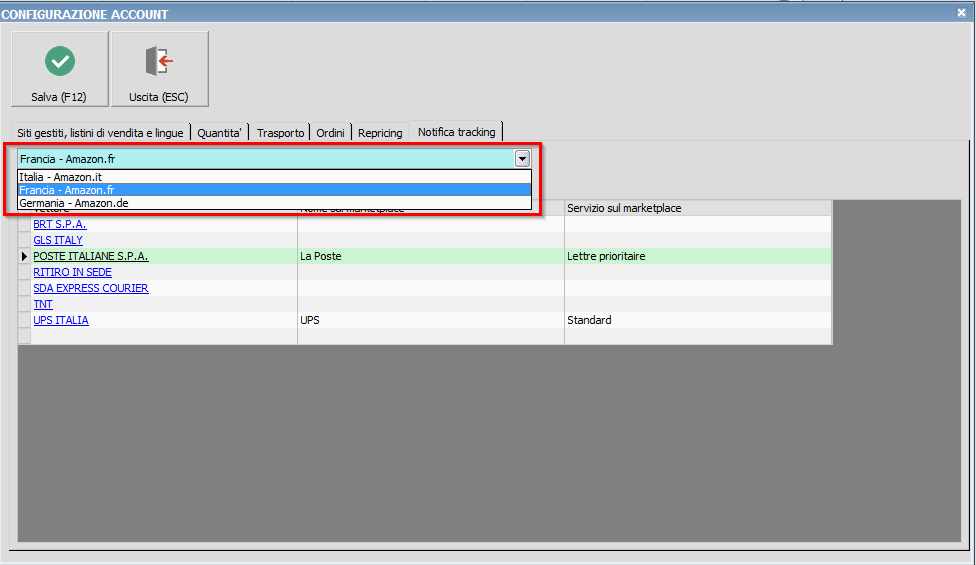
Task: Switch to Siti gestiti, listini di vendita e lingue tab
Action: pos(100,133)
